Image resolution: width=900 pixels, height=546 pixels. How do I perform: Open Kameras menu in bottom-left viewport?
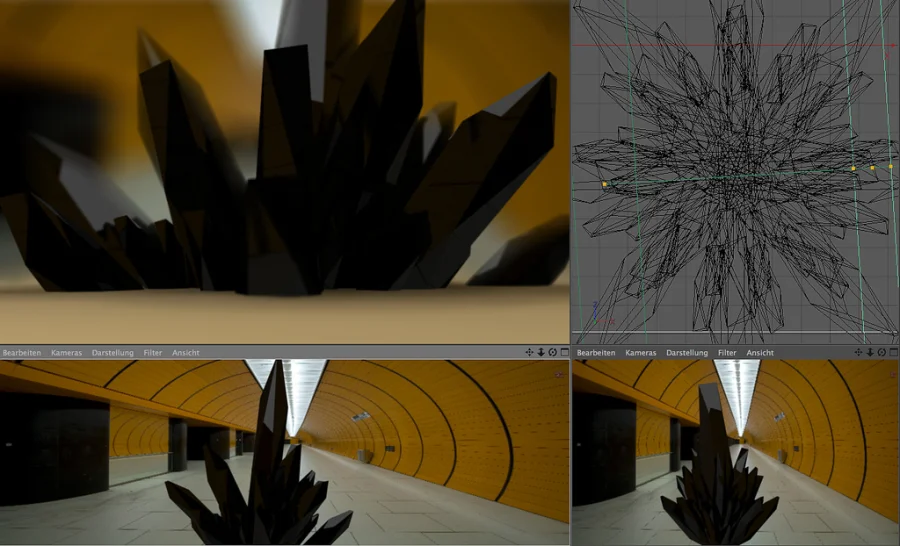(66, 353)
